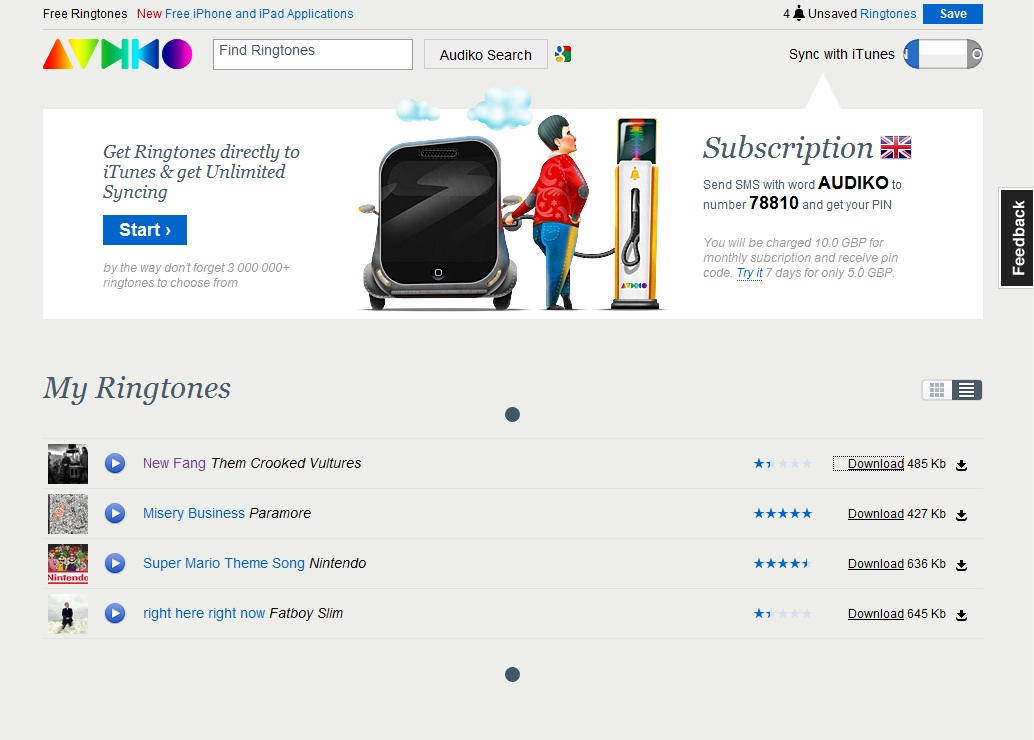Switch to list view of ringtones

(966, 390)
